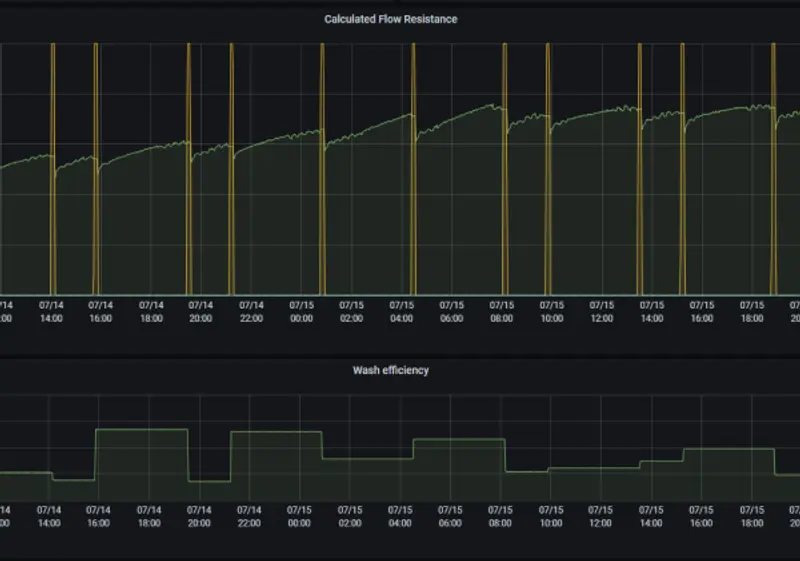Click the 07/15 14:00 label in Flow Resistance panel
This screenshot has height=561, width=800.
pos(652,312)
